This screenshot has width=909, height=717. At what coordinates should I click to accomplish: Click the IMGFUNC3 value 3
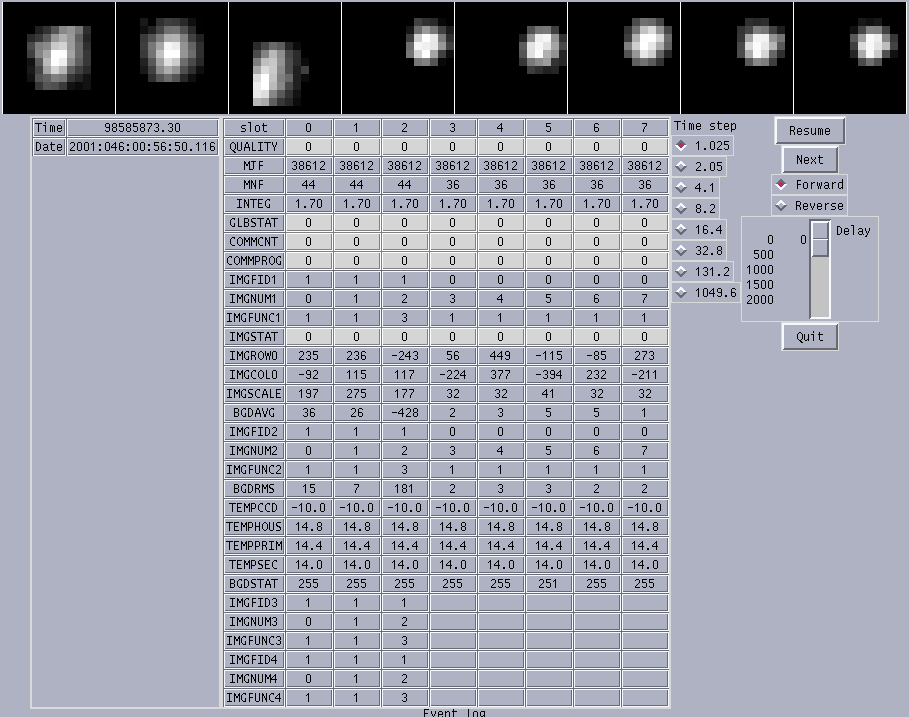(x=405, y=641)
